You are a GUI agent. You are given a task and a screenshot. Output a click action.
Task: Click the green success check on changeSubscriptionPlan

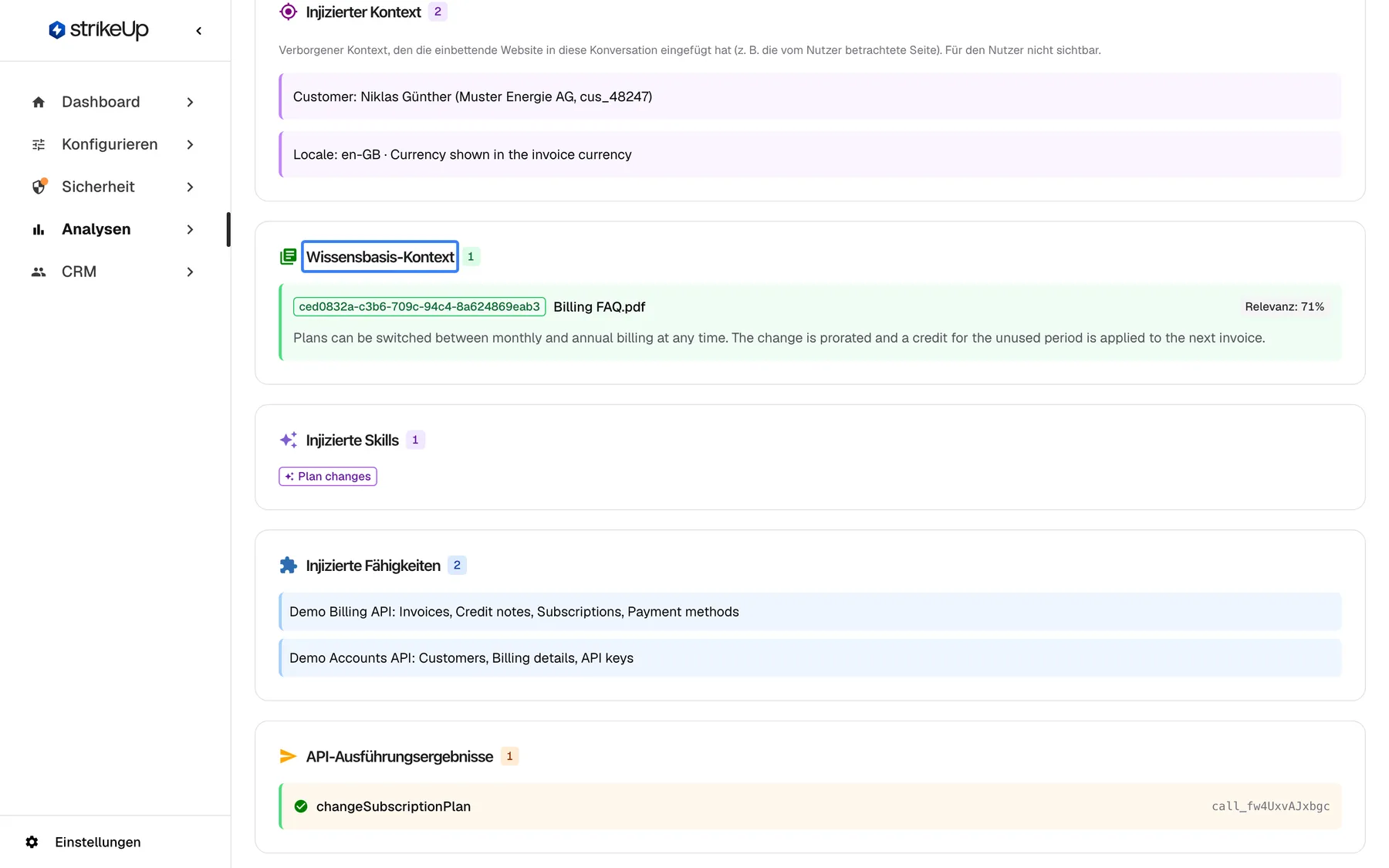[301, 806]
